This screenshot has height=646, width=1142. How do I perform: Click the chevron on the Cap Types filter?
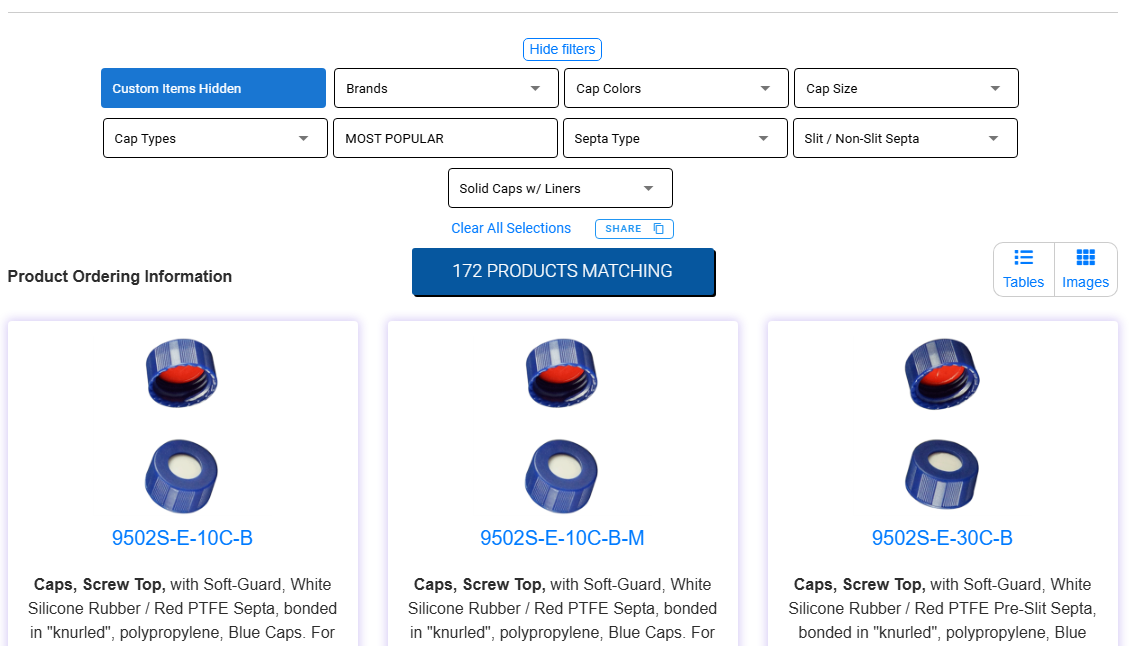tap(304, 138)
